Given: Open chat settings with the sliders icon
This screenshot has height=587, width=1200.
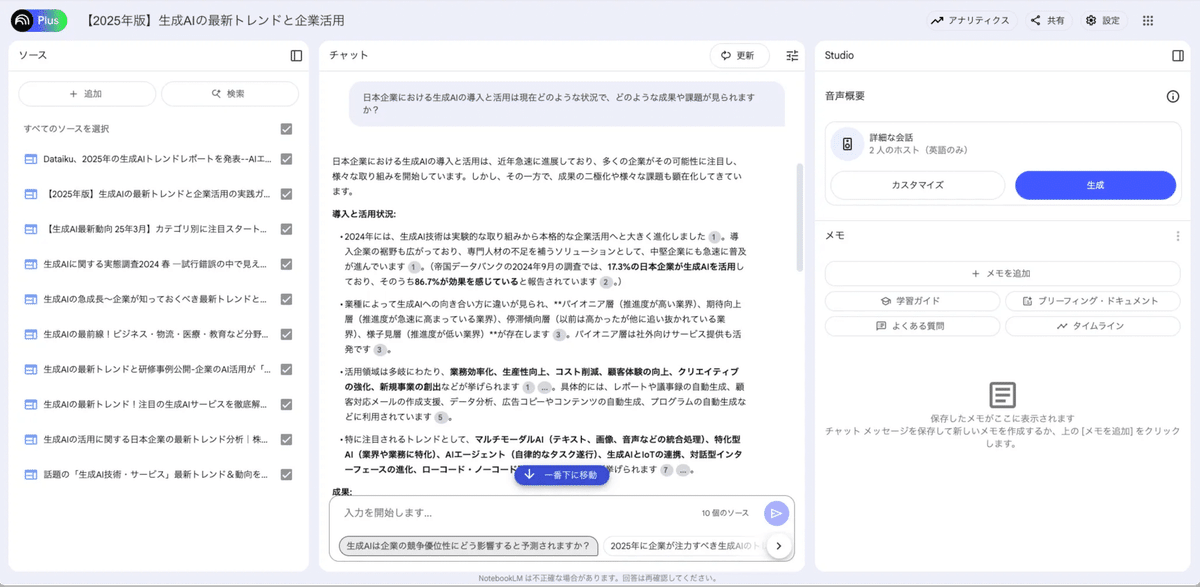Looking at the screenshot, I should [791, 56].
